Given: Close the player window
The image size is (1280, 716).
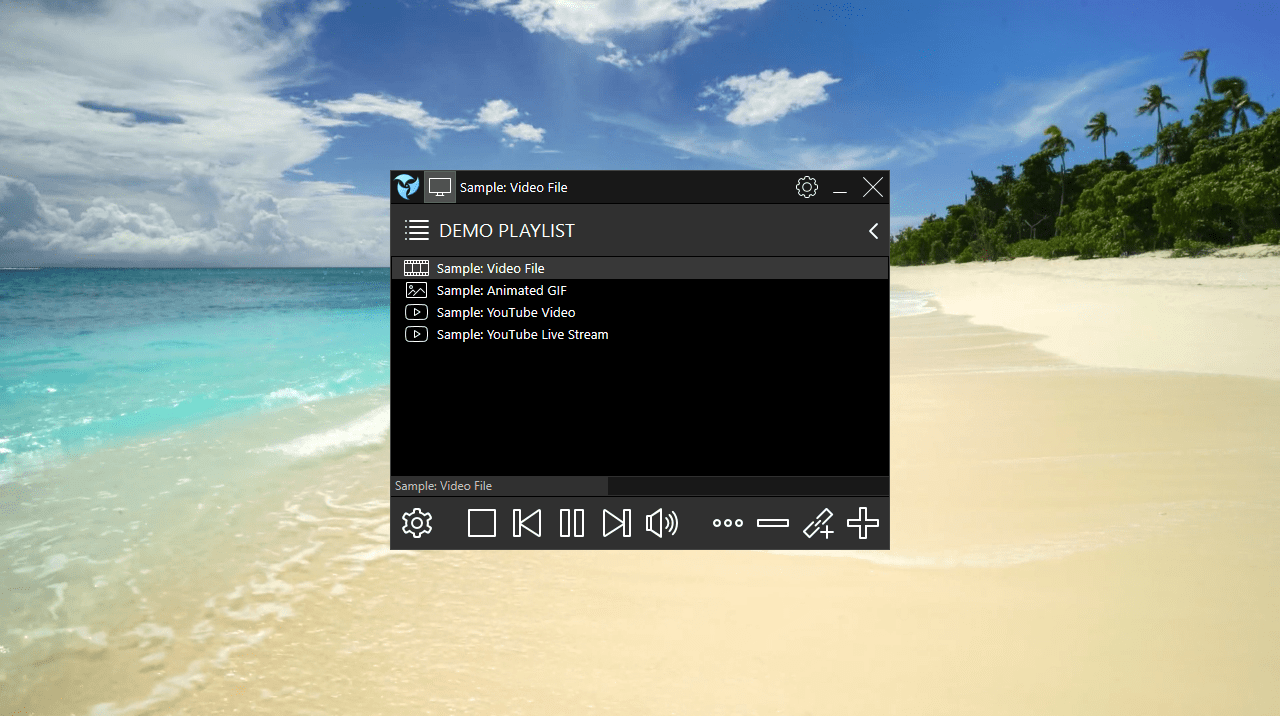Looking at the screenshot, I should 873,187.
